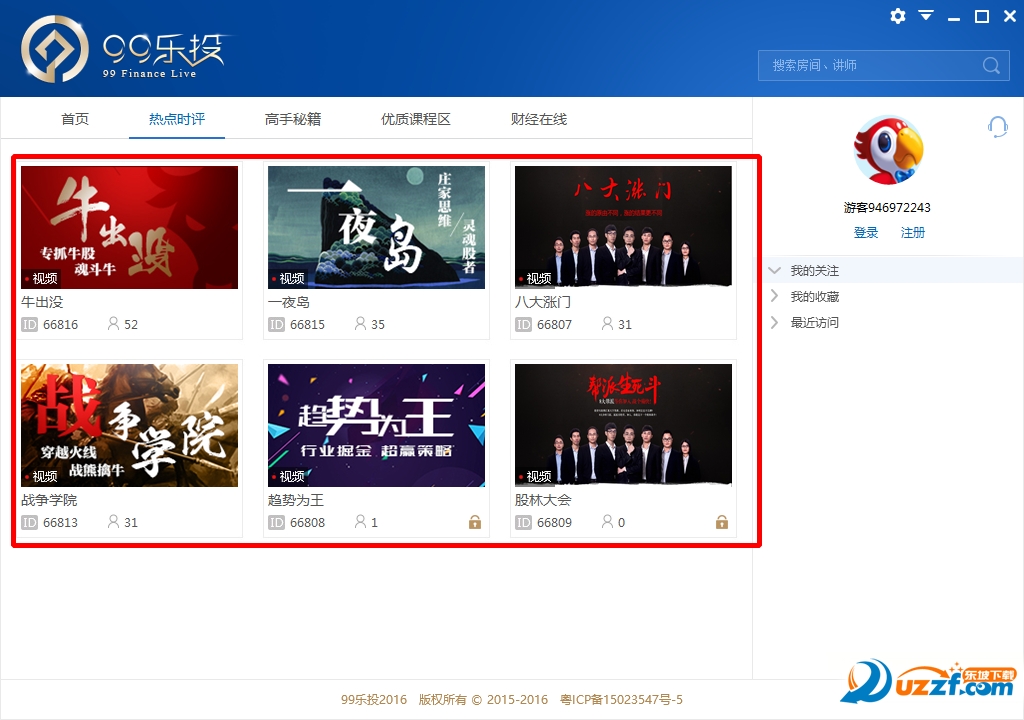Click the search magnifier icon
Image resolution: width=1024 pixels, height=720 pixels.
(991, 65)
